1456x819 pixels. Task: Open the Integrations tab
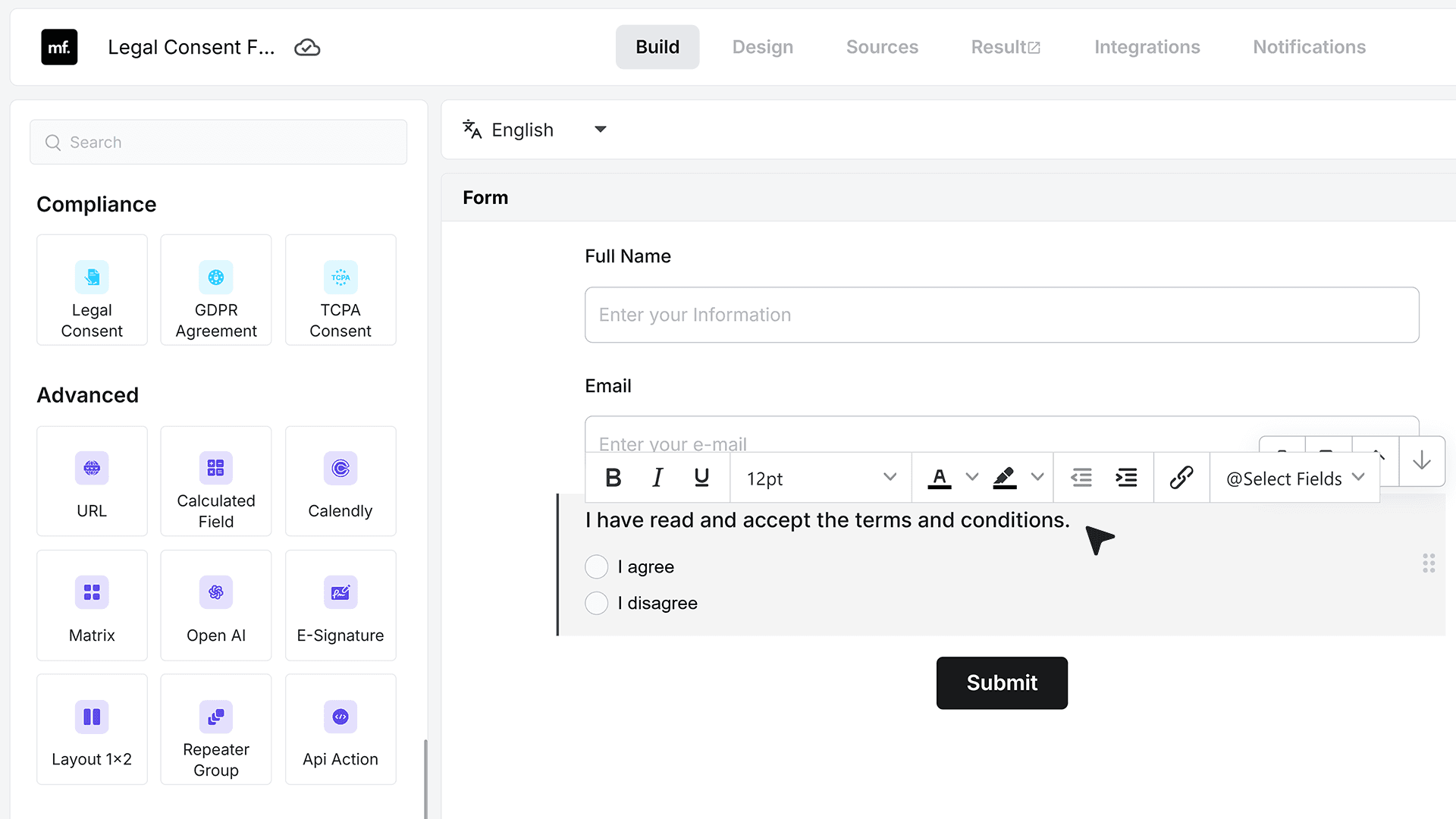pyautogui.click(x=1147, y=47)
